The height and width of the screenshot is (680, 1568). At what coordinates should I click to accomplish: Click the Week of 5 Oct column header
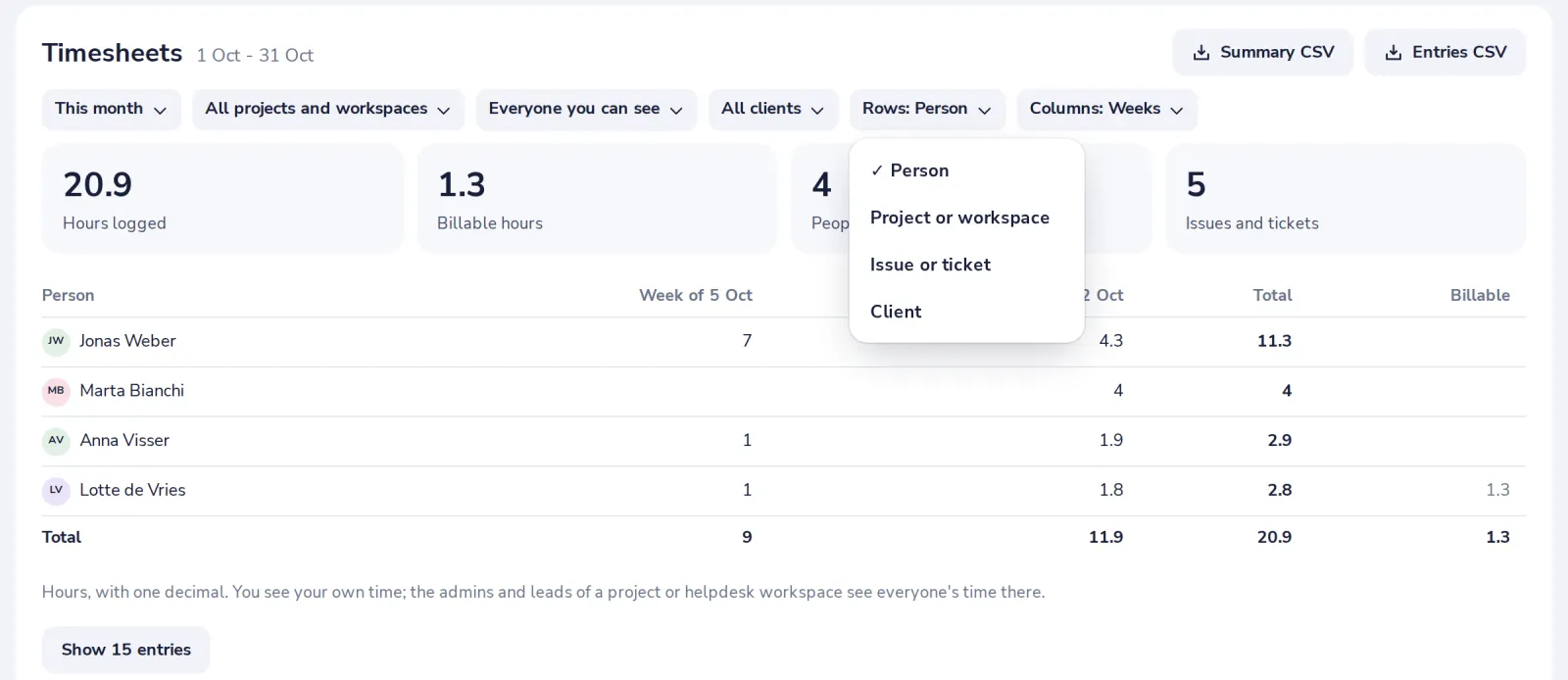tap(696, 295)
